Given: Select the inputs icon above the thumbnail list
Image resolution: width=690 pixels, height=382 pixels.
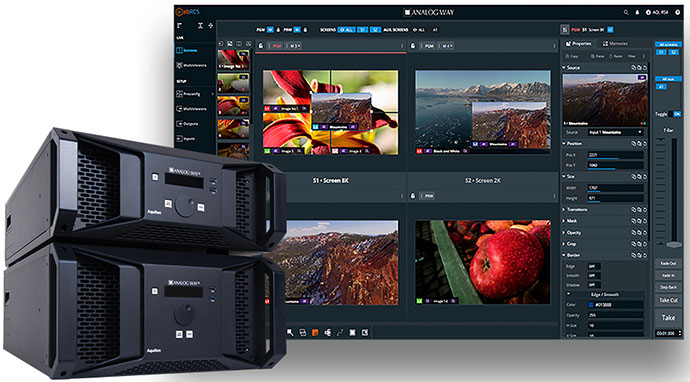Looking at the screenshot, I should (220, 44).
